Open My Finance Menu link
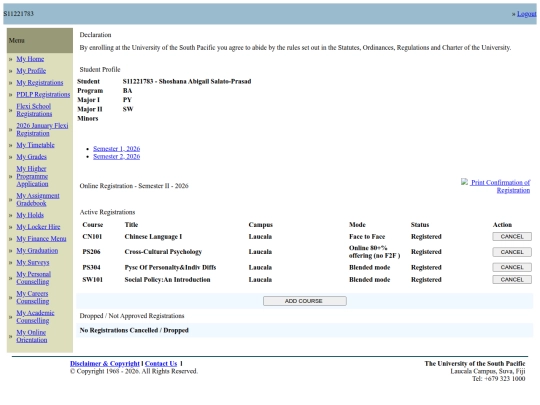Screen dimensions: 540x405 click(41, 239)
